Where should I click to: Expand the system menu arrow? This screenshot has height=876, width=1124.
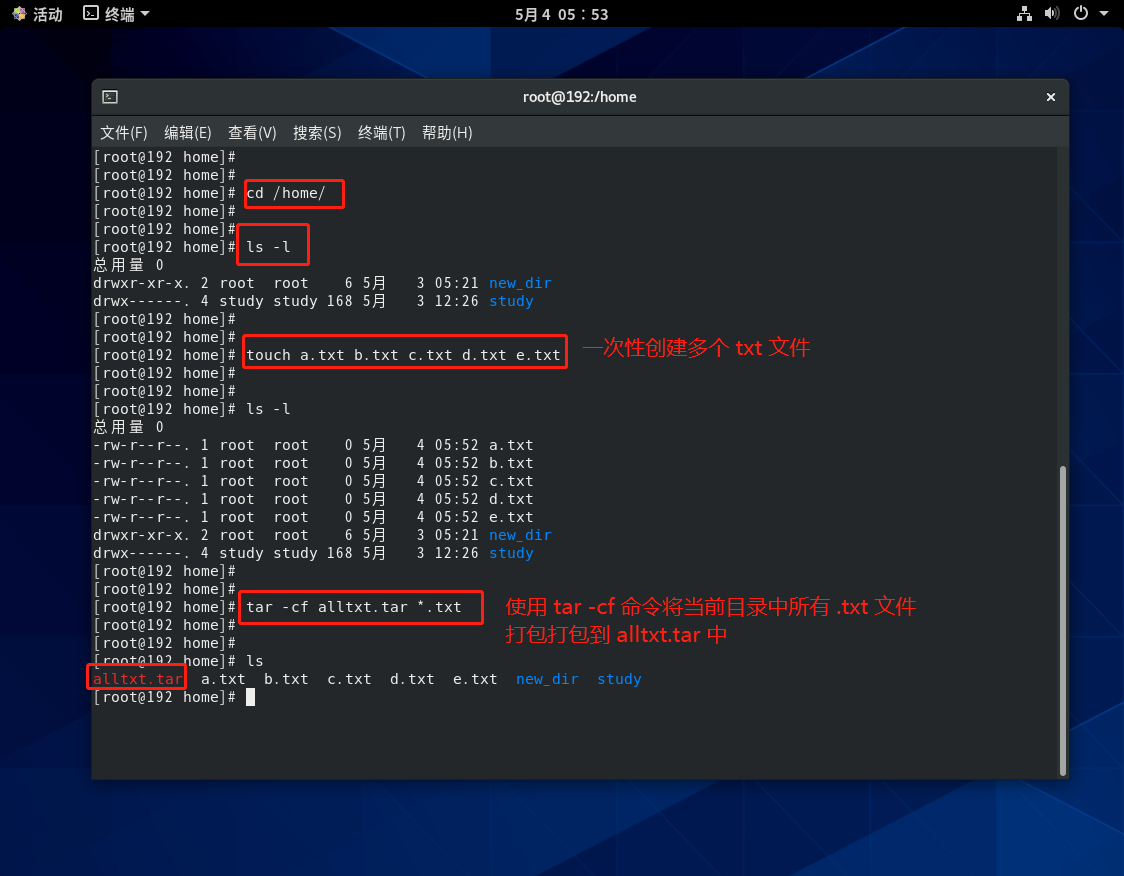click(1104, 14)
